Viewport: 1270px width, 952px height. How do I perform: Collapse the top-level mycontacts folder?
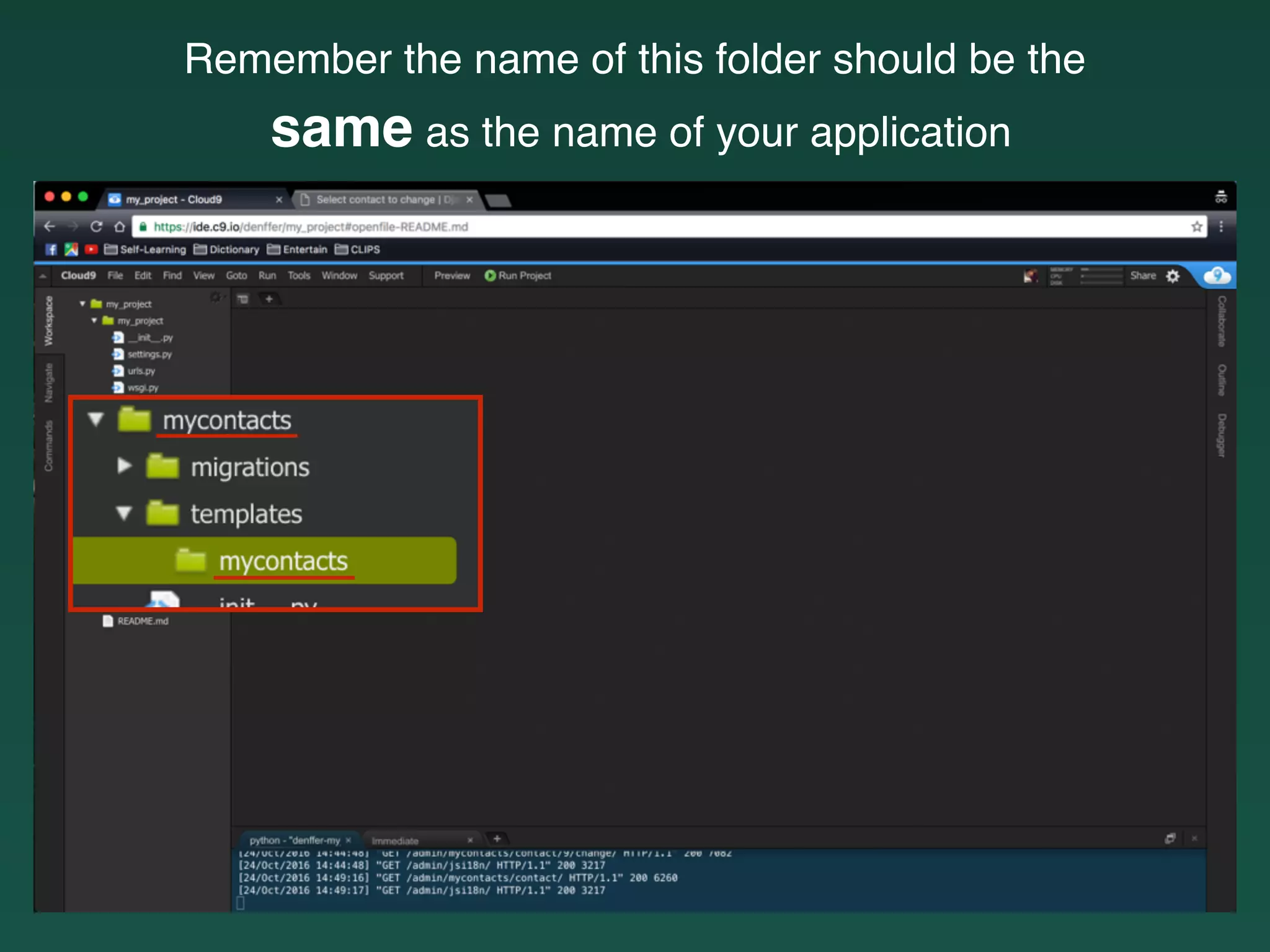96,420
